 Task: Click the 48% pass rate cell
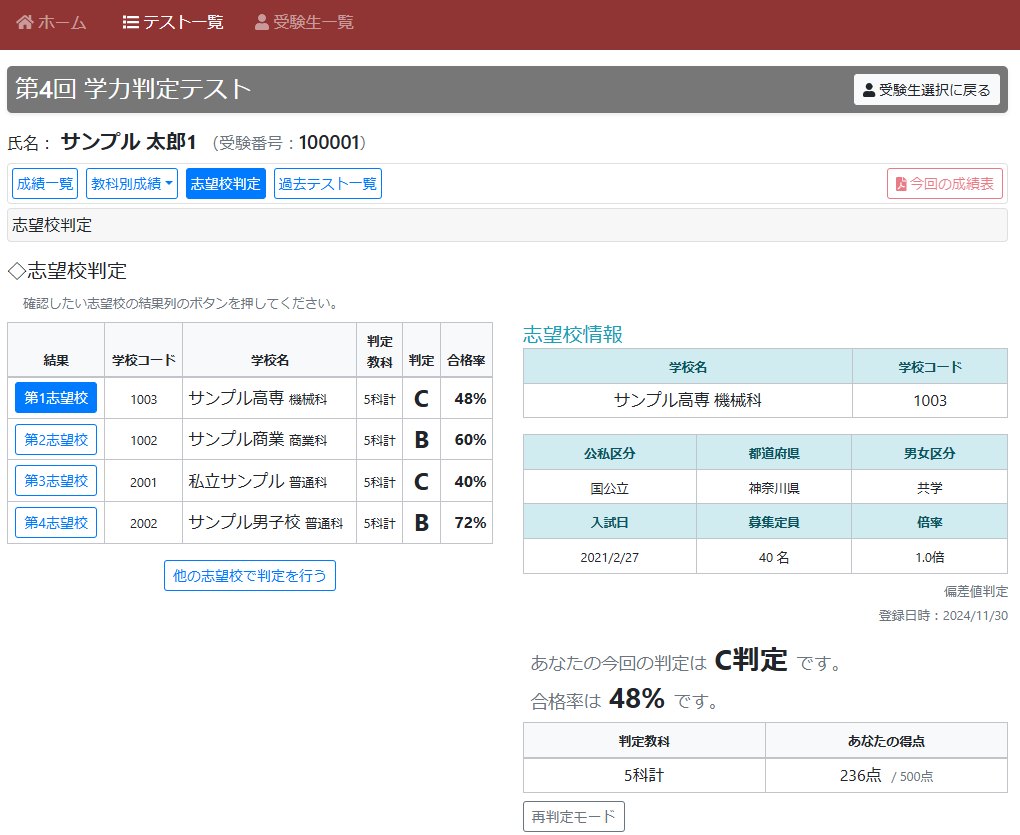tap(467, 399)
